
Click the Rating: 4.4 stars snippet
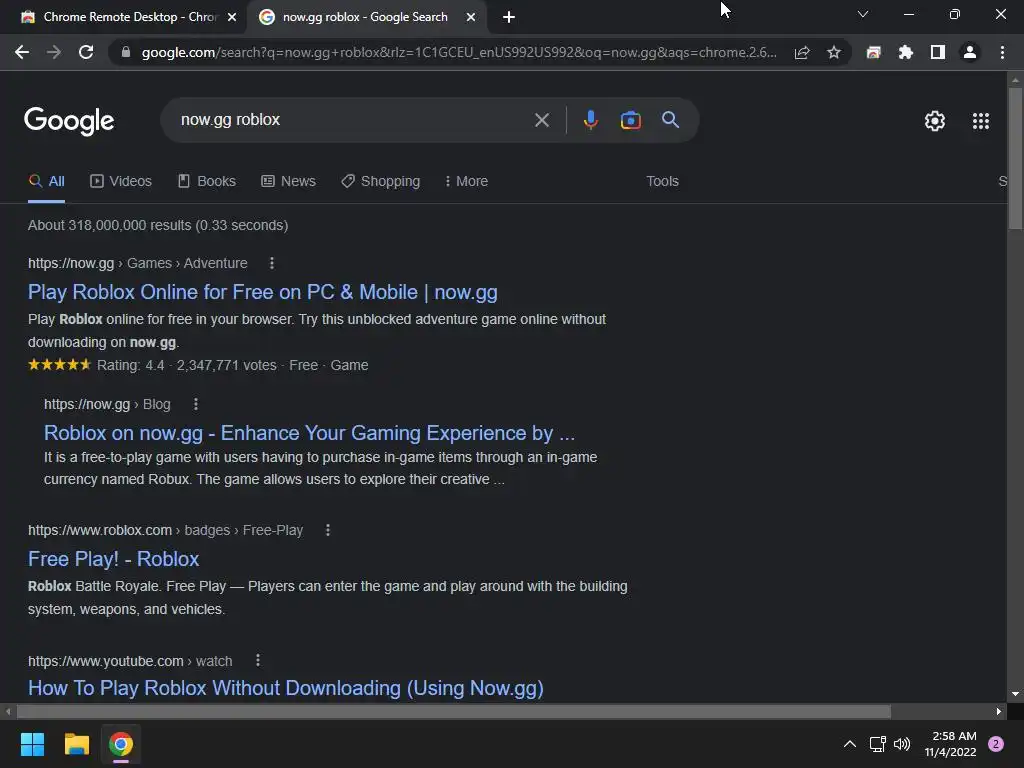click(198, 365)
